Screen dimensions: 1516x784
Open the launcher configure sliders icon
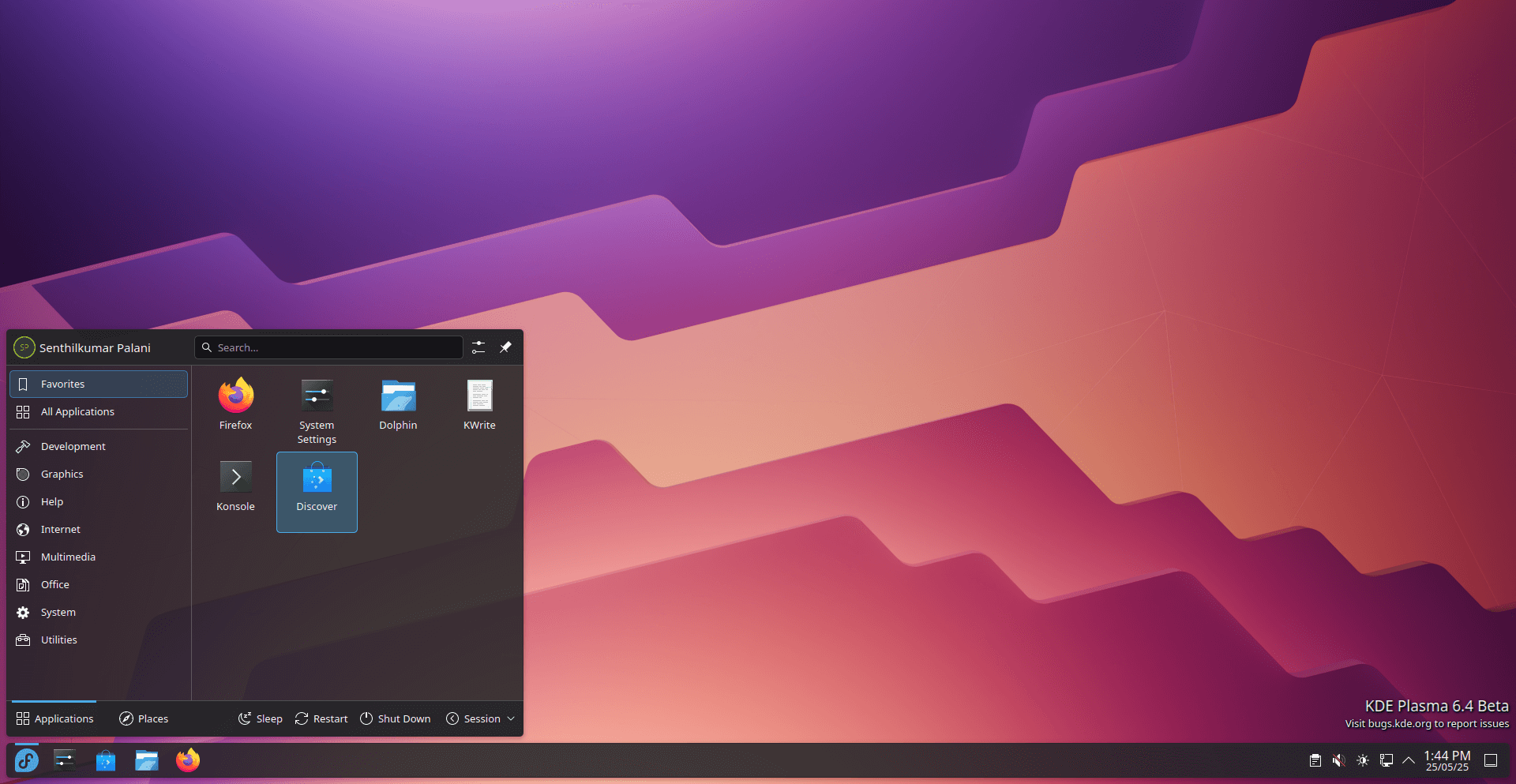coord(478,347)
